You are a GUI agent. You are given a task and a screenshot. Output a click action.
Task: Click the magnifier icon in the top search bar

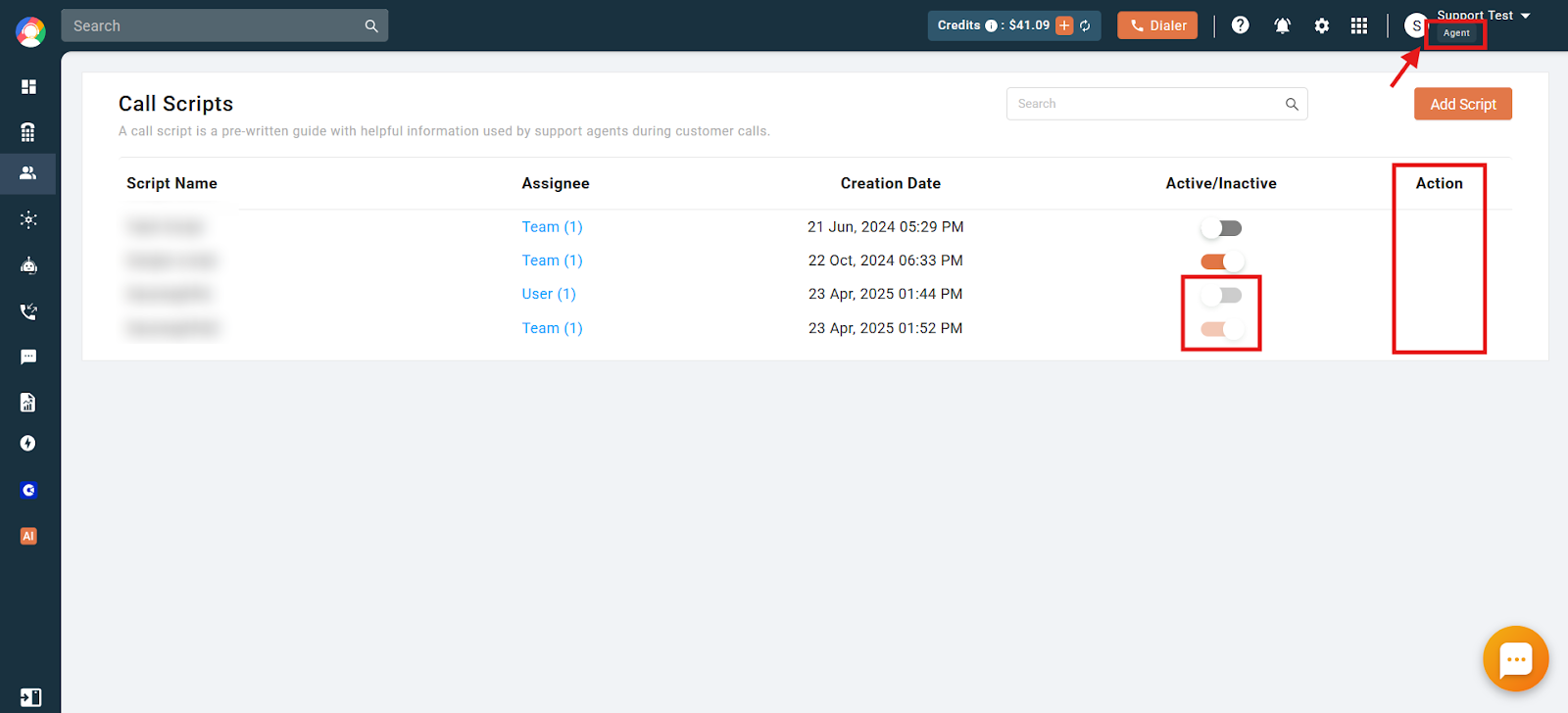371,26
